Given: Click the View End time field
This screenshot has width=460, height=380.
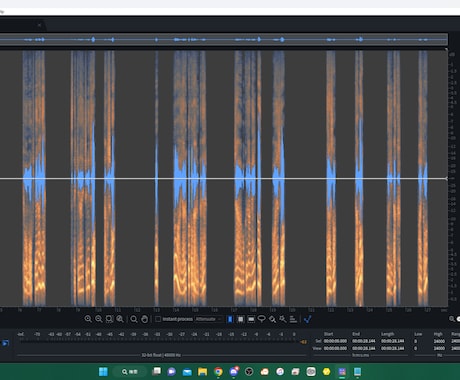Looking at the screenshot, I should point(364,348).
